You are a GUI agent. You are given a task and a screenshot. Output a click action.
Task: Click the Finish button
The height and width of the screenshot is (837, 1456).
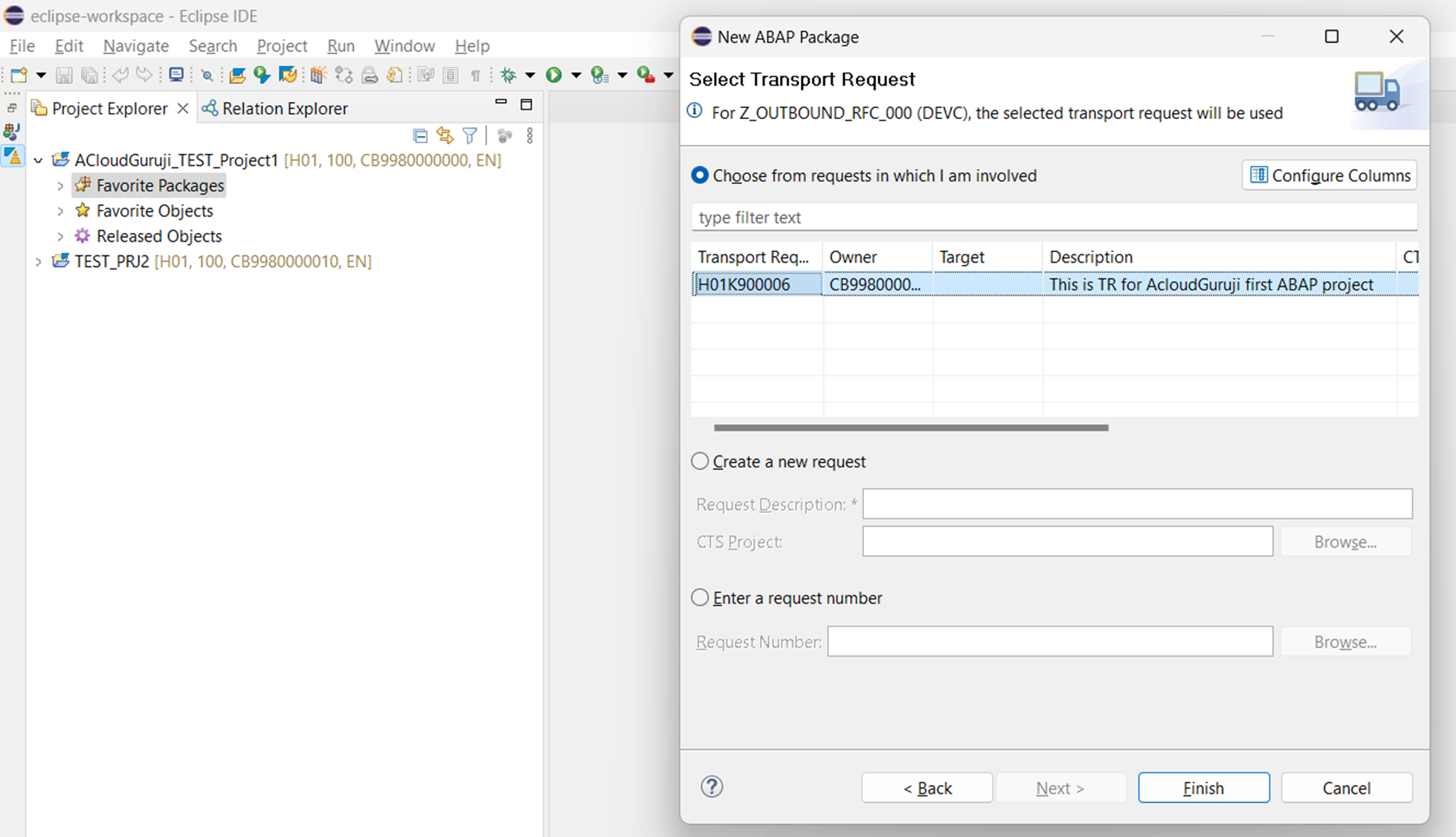click(1203, 788)
